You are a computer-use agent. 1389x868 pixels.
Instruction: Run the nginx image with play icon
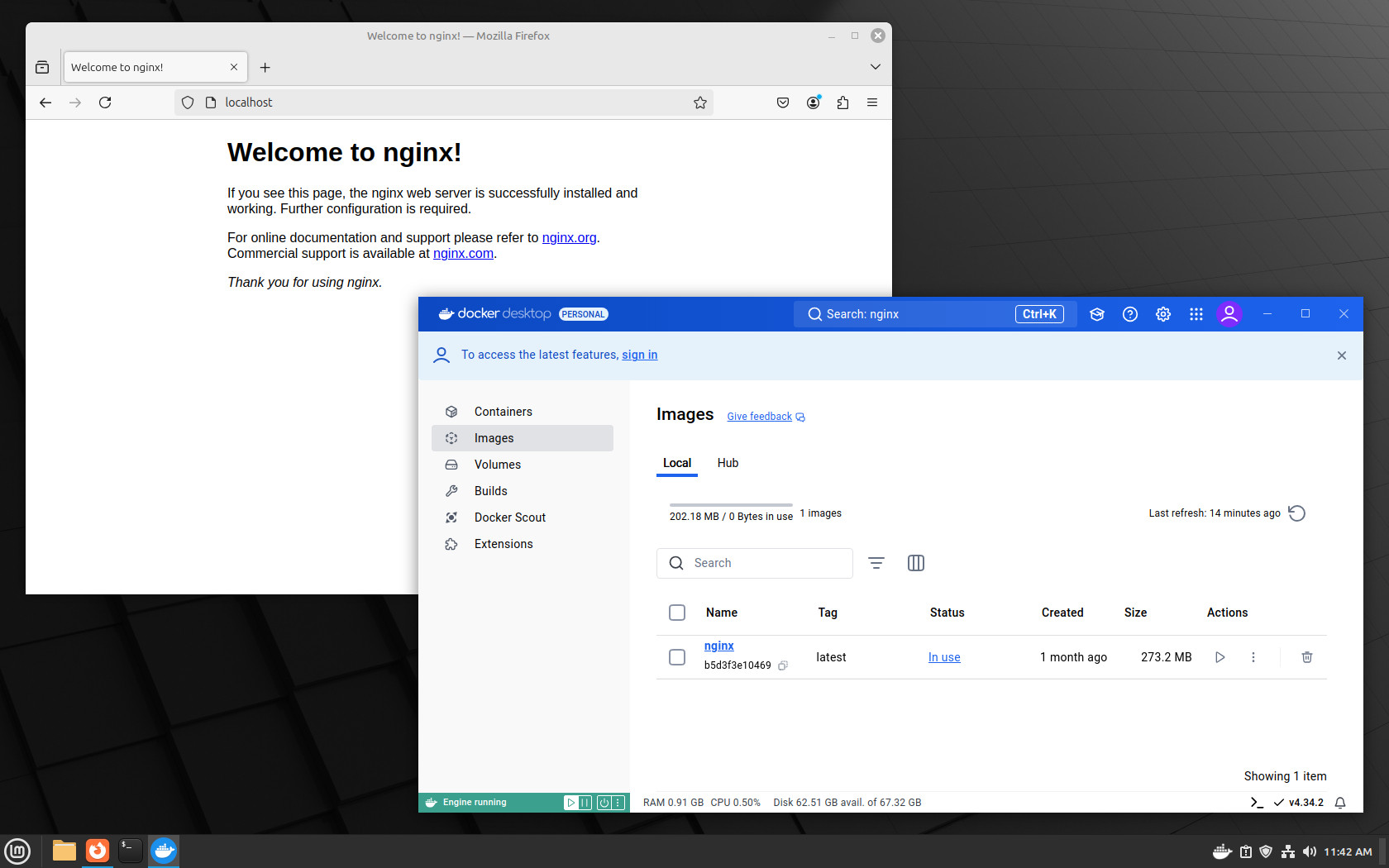coord(1220,657)
